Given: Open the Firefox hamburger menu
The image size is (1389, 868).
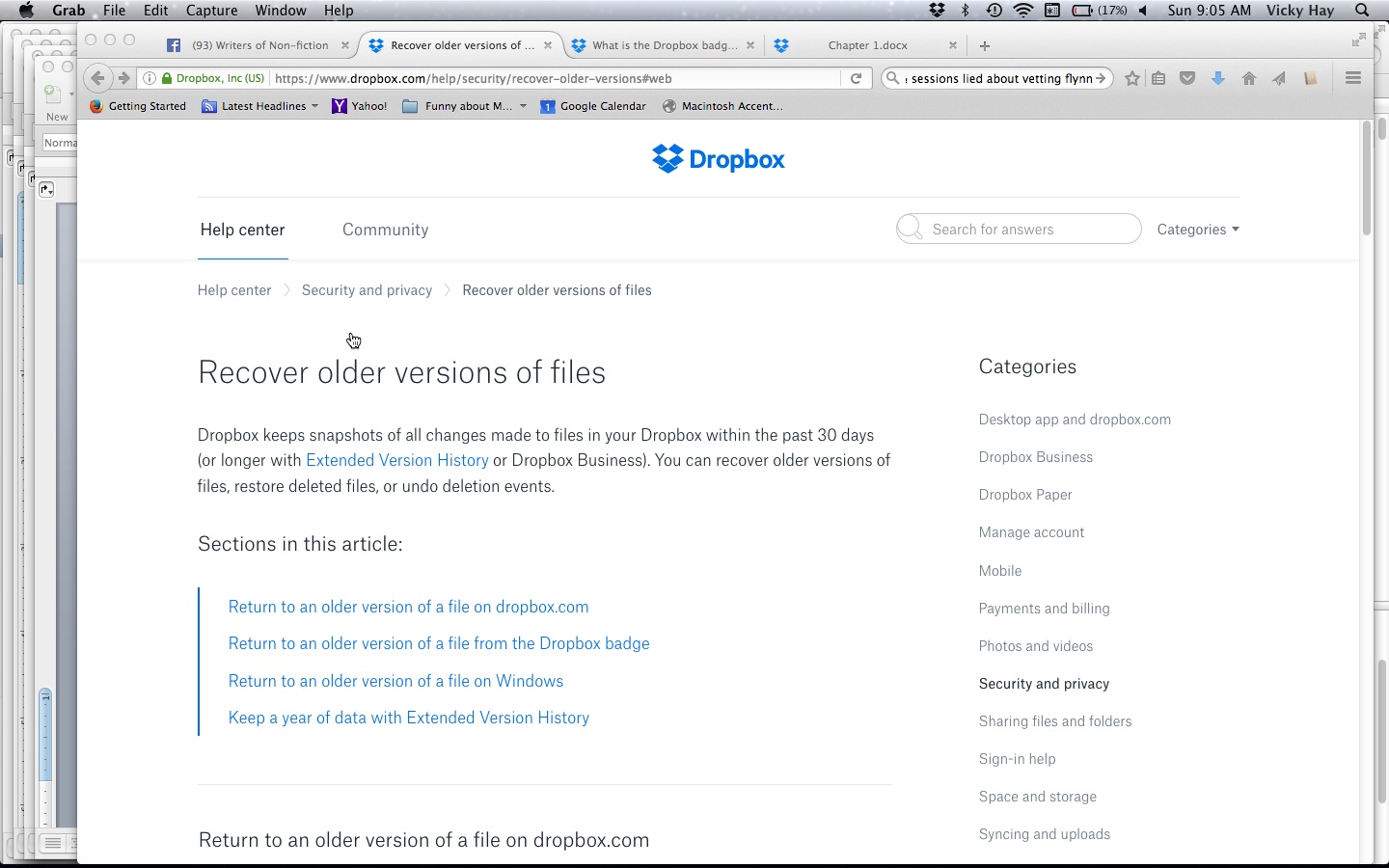Looking at the screenshot, I should (x=1353, y=79).
